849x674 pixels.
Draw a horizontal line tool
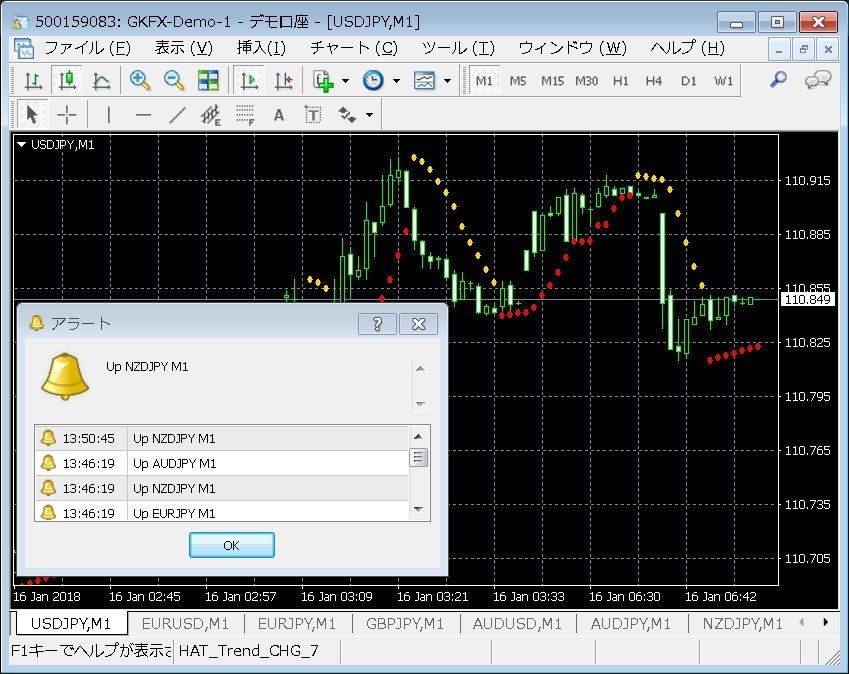pyautogui.click(x=143, y=115)
